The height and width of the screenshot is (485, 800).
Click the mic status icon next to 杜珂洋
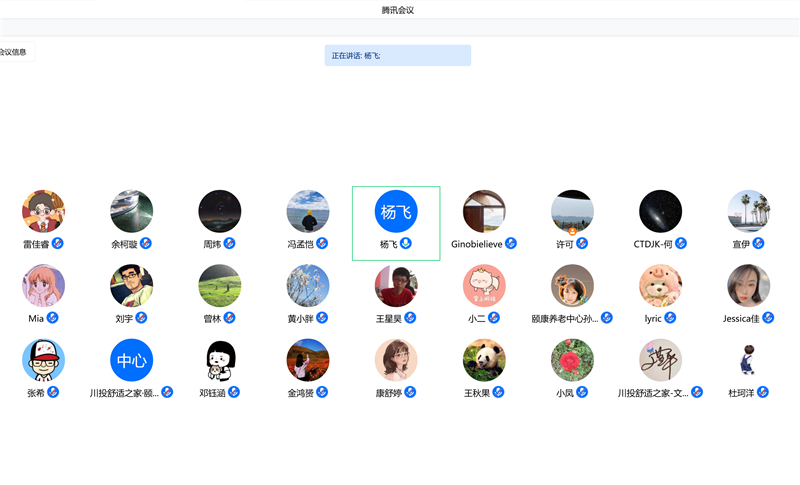pos(763,393)
